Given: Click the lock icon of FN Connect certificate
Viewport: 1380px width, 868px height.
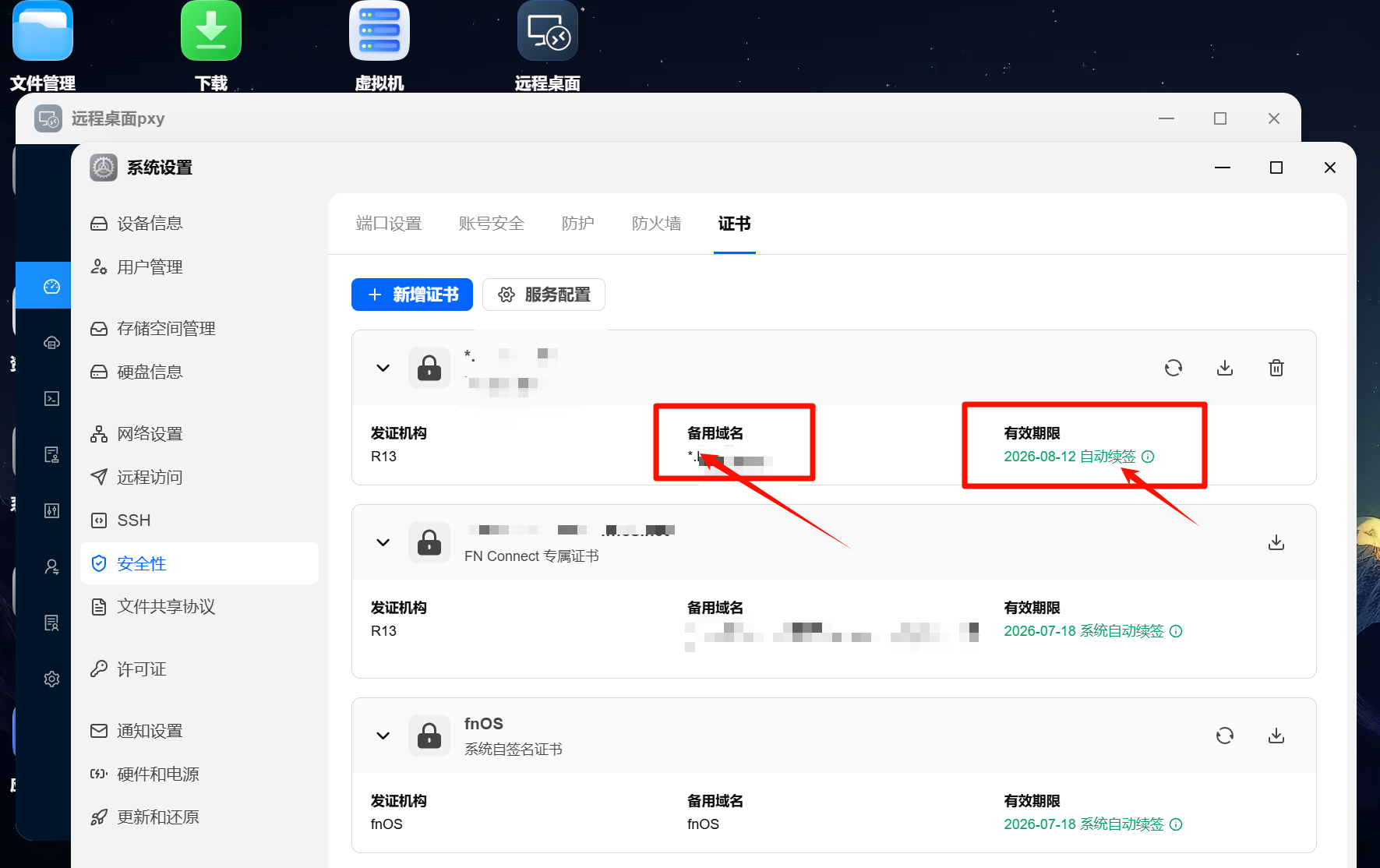Looking at the screenshot, I should tap(429, 542).
